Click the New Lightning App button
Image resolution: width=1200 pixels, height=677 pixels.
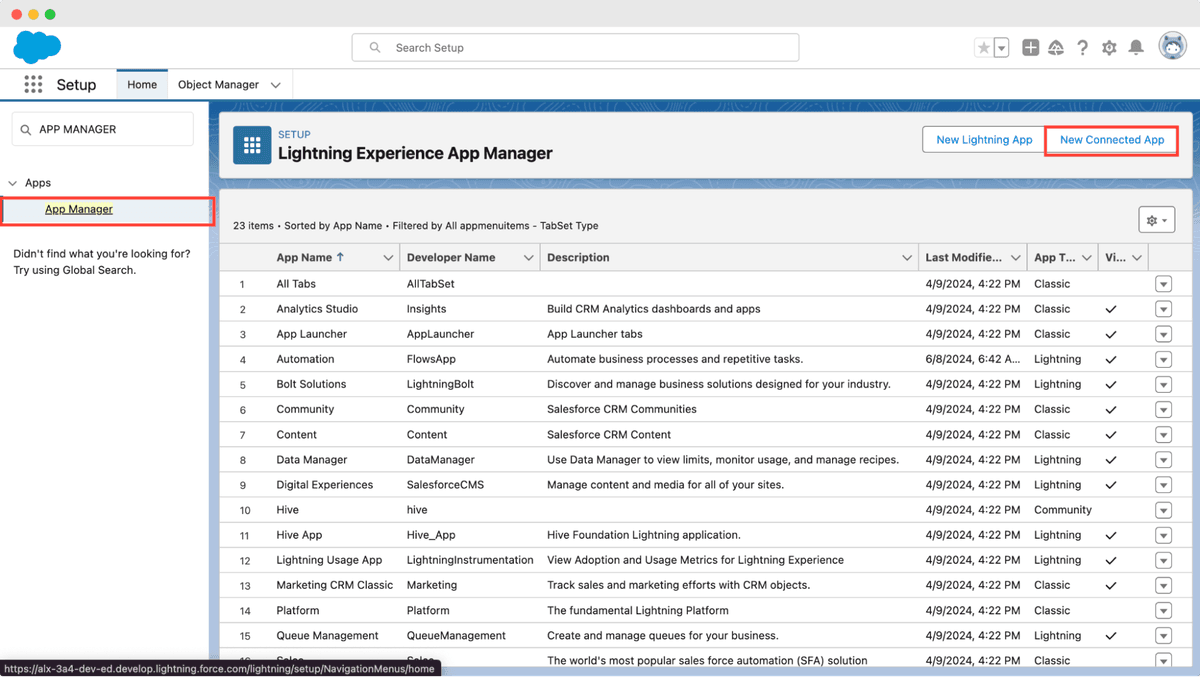tap(984, 140)
